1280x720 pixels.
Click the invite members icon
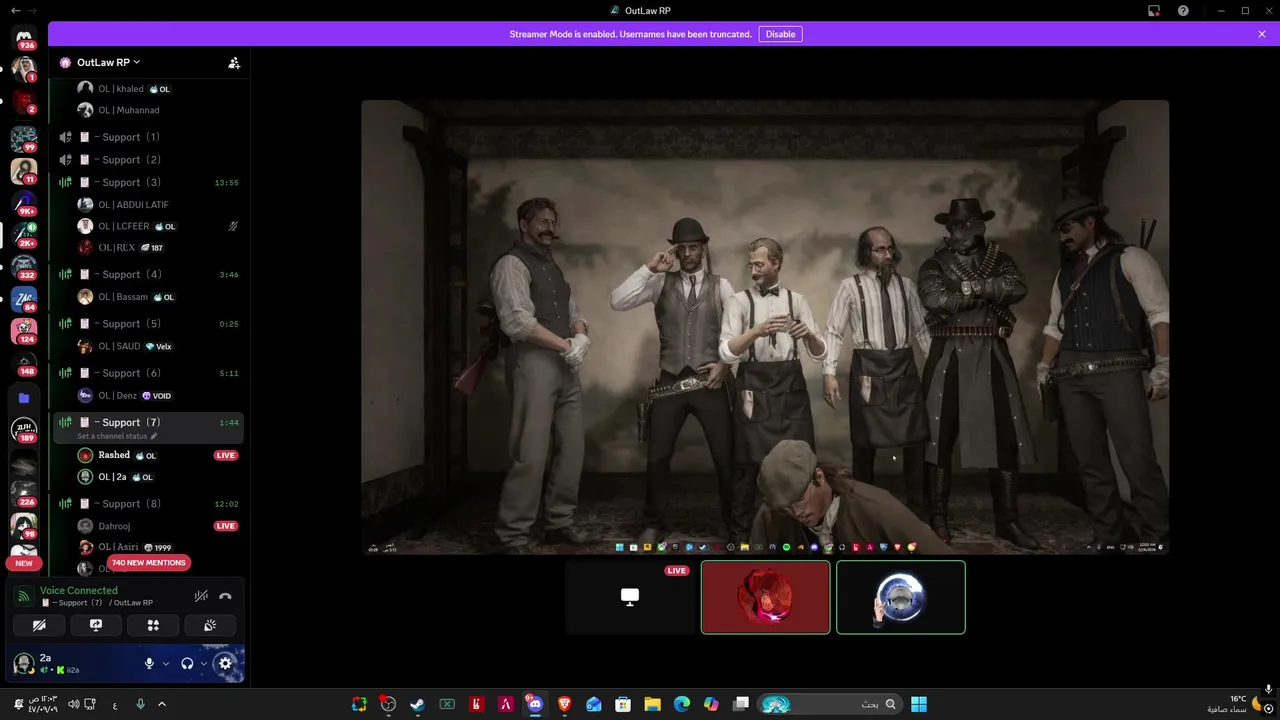point(234,62)
